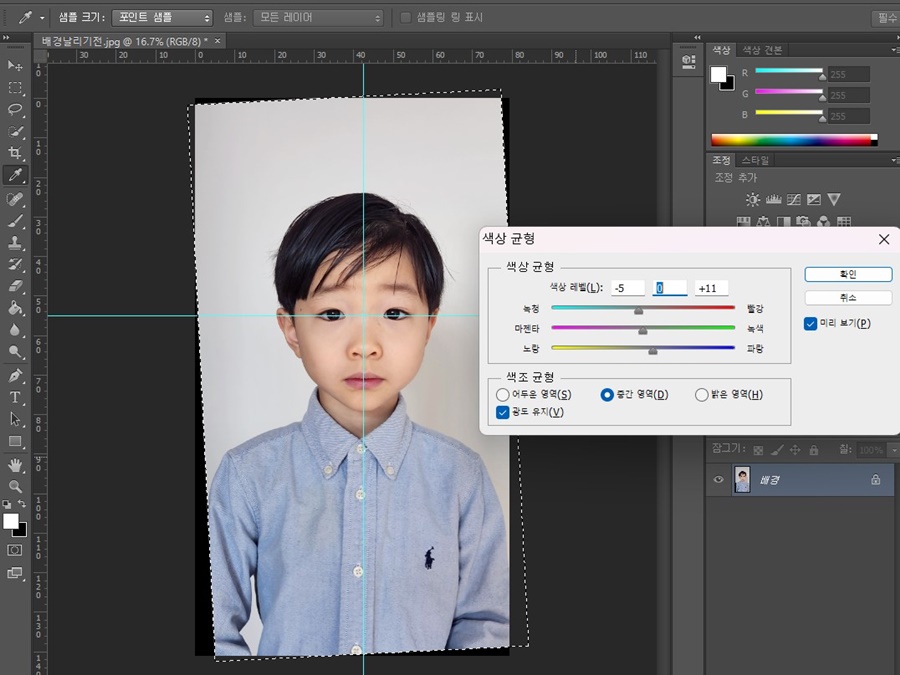Select the Hand tool
Screen dimensions: 900x675
click(x=15, y=465)
